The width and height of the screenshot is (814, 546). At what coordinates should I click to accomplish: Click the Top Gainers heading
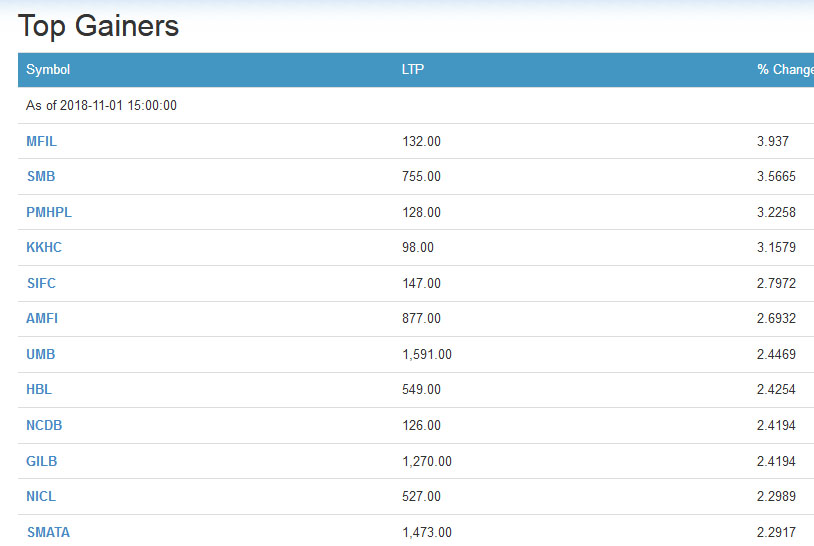point(99,26)
